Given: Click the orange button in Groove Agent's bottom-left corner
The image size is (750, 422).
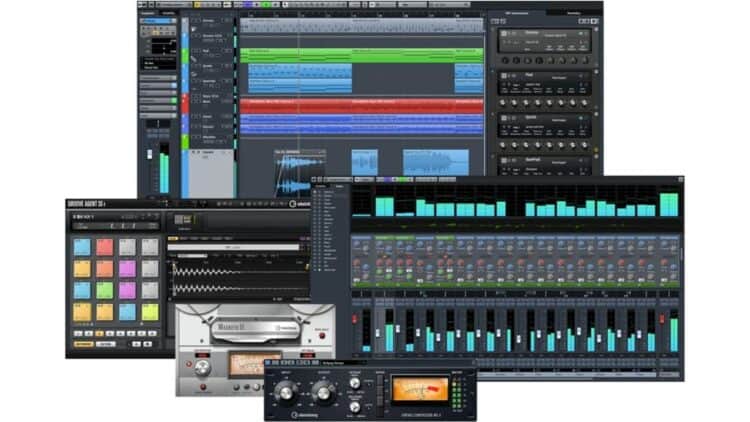Looking at the screenshot, I should click(x=83, y=344).
